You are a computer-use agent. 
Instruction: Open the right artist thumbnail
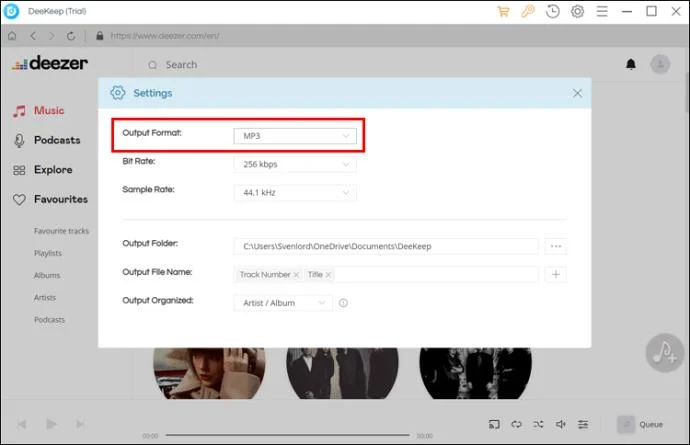coord(475,373)
